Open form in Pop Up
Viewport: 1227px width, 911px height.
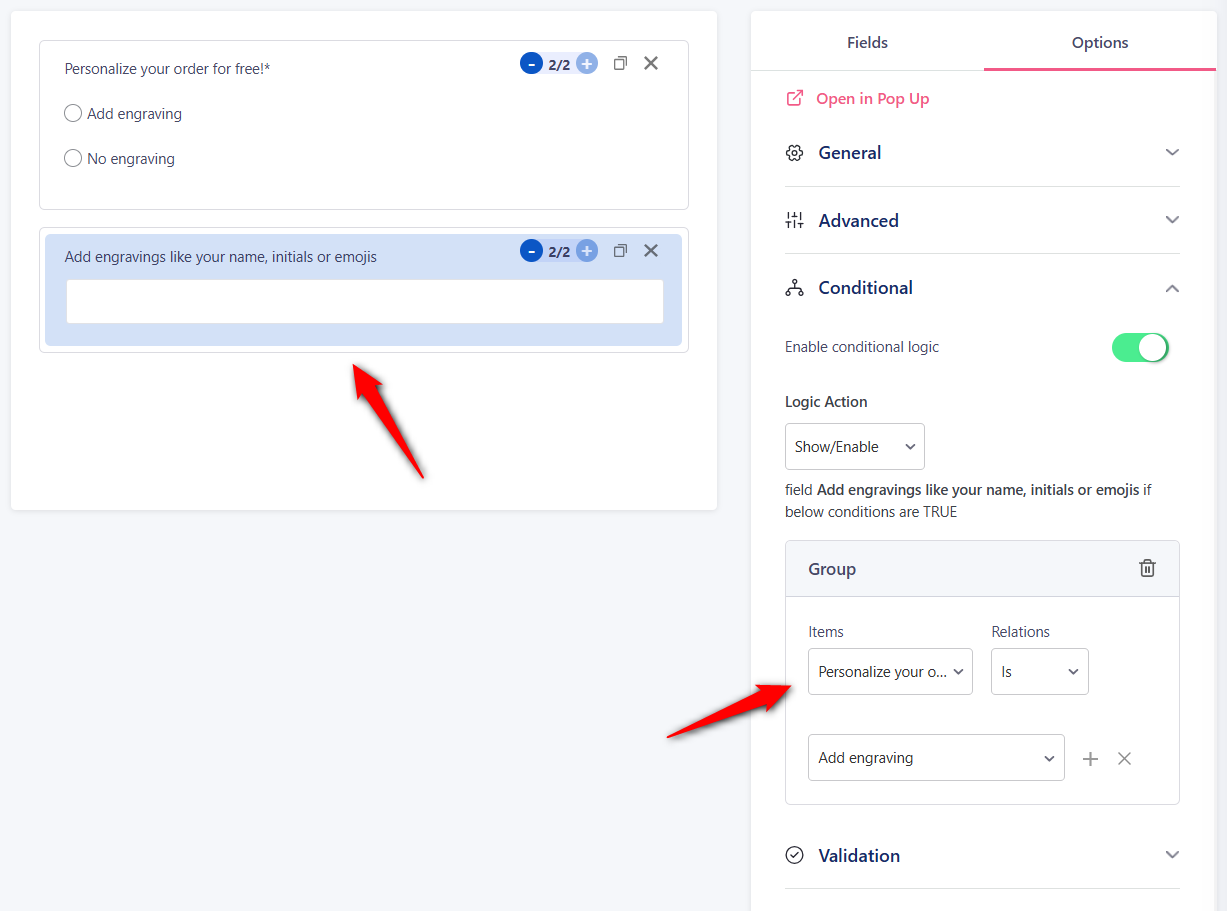873,98
